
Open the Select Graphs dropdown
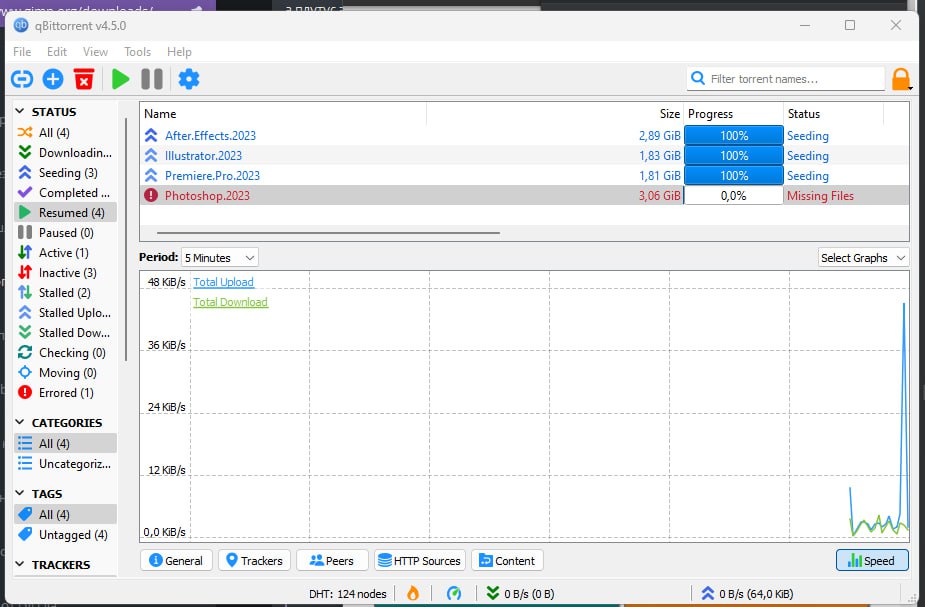[x=863, y=258]
